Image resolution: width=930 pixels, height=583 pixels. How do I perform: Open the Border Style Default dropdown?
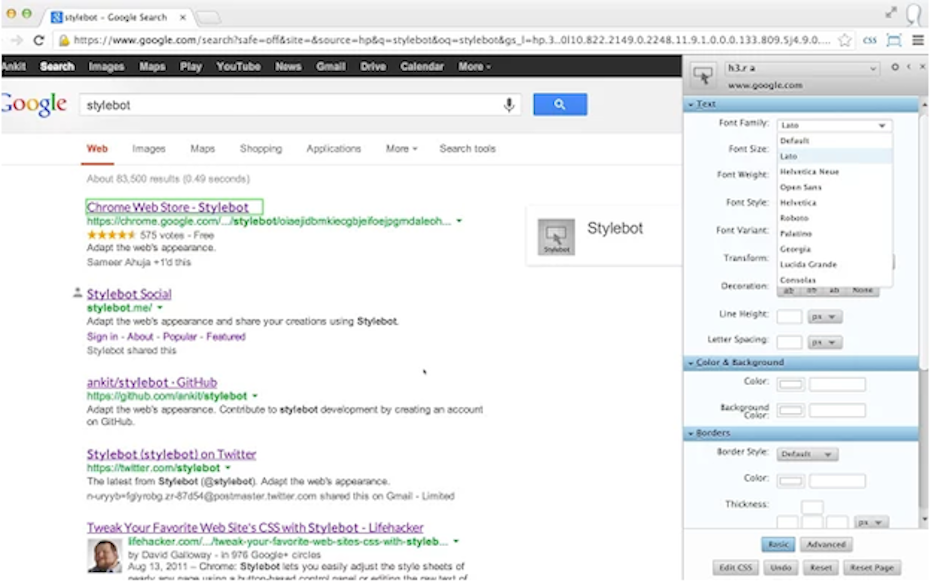point(807,454)
